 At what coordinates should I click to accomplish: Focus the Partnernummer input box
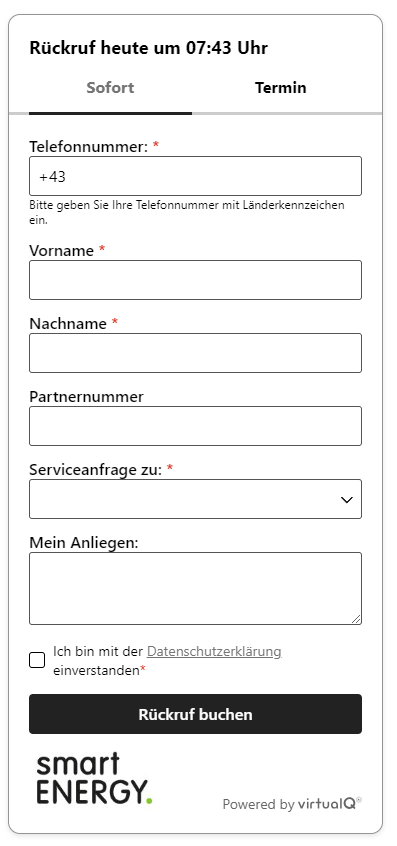coord(195,426)
